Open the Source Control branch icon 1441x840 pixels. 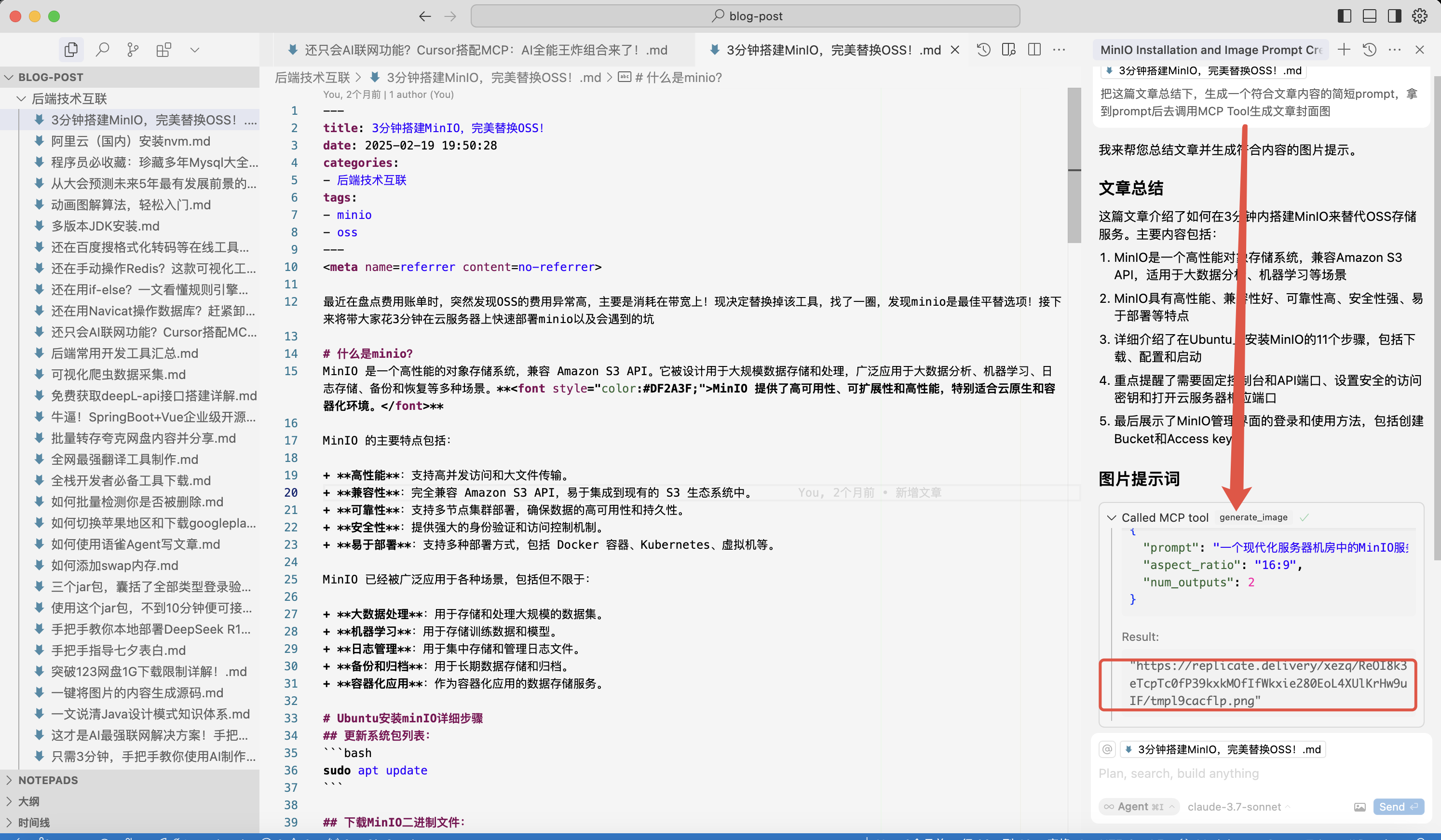point(133,50)
